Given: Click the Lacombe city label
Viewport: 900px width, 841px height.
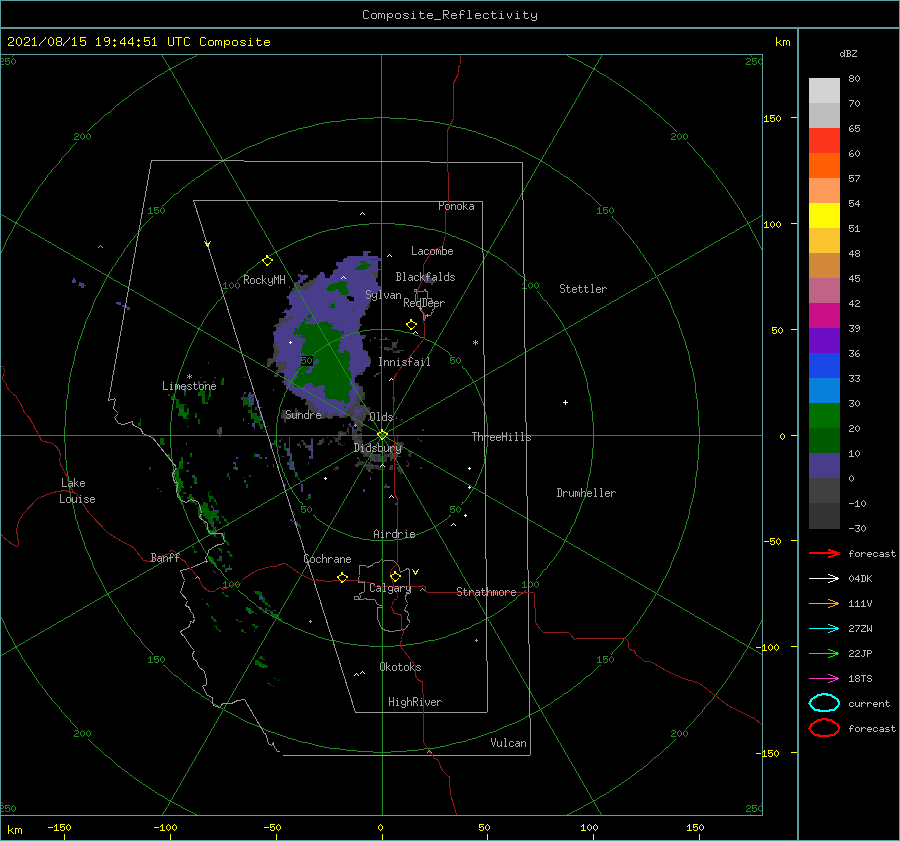Looking at the screenshot, I should 432,251.
